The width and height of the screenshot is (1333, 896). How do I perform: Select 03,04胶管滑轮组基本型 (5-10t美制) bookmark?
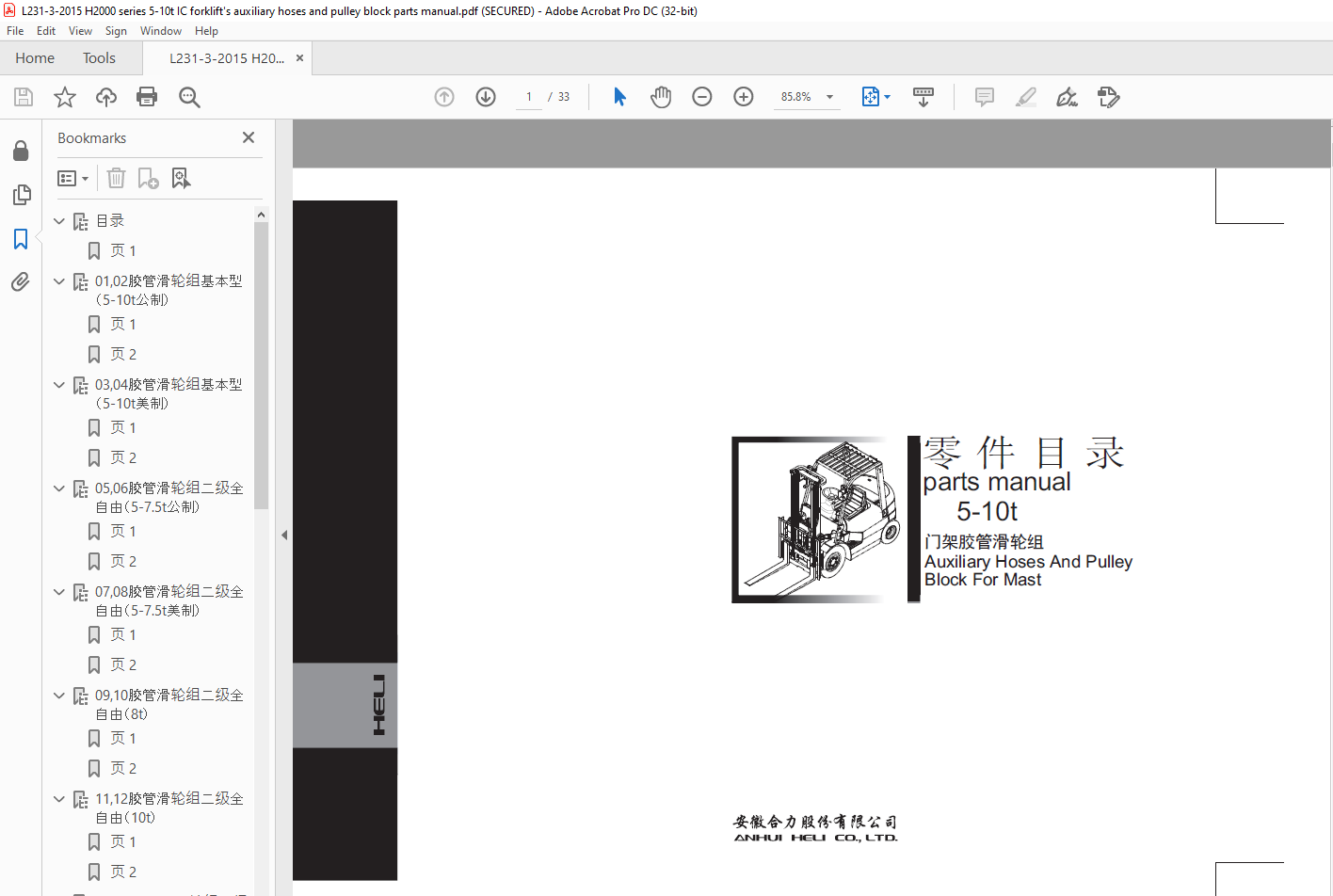(x=169, y=394)
